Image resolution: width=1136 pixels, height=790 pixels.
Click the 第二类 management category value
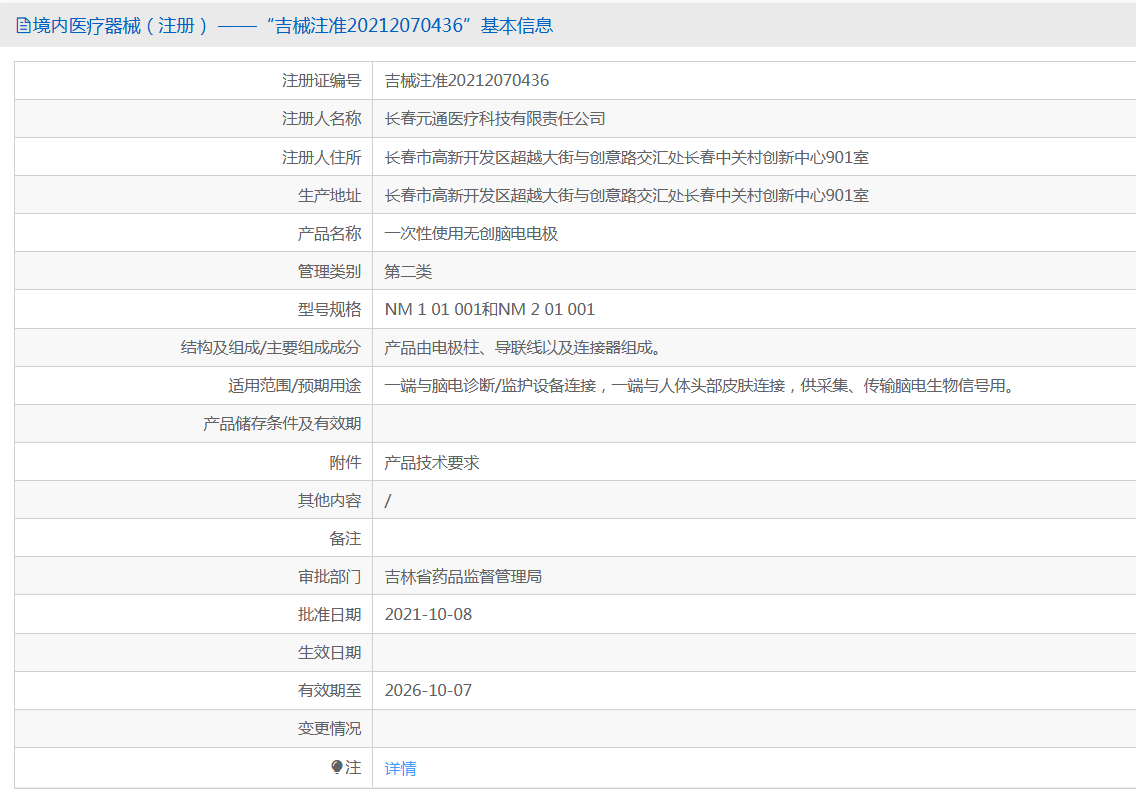tap(409, 272)
